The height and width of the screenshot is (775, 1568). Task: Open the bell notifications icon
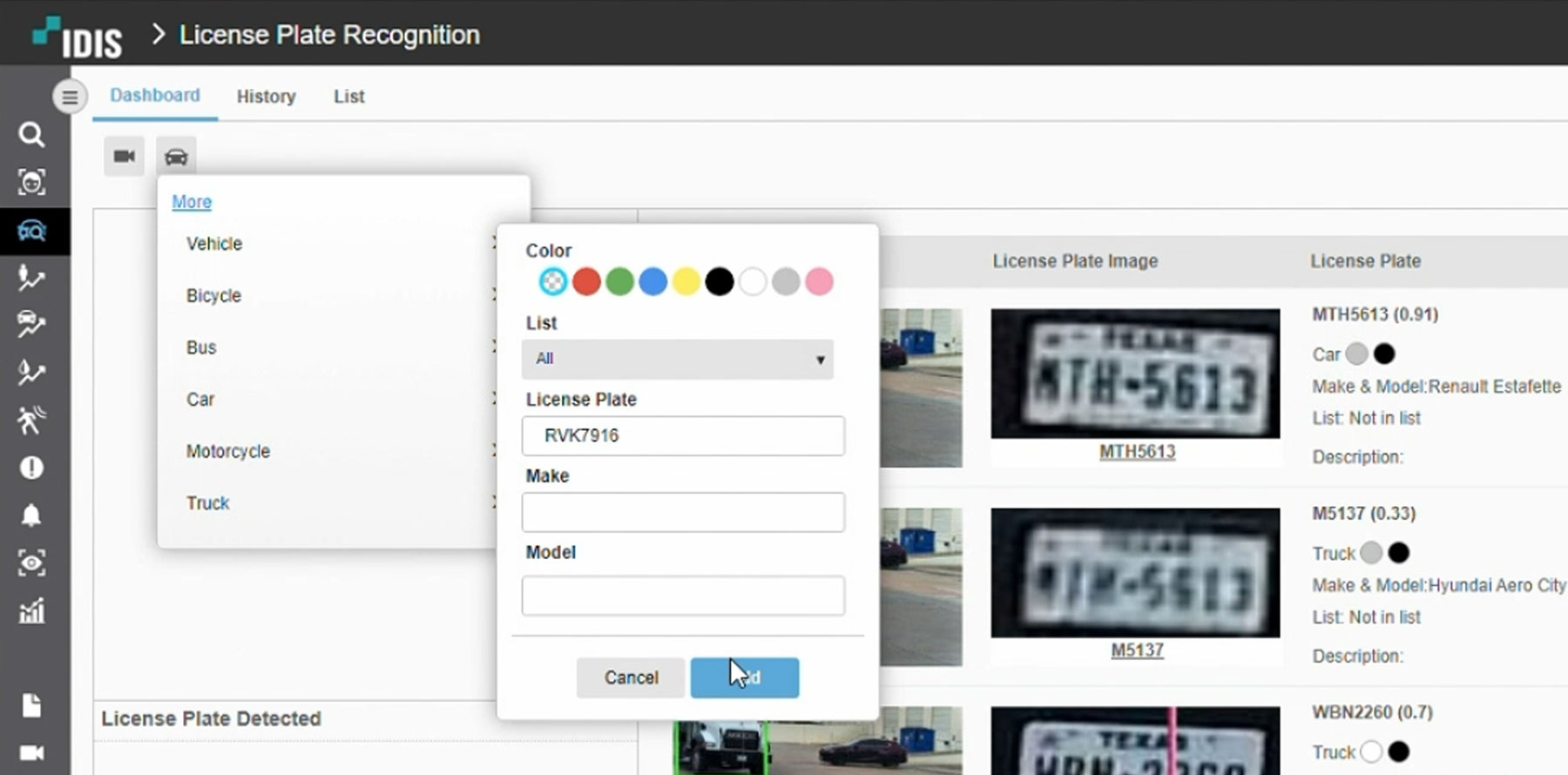(x=31, y=516)
